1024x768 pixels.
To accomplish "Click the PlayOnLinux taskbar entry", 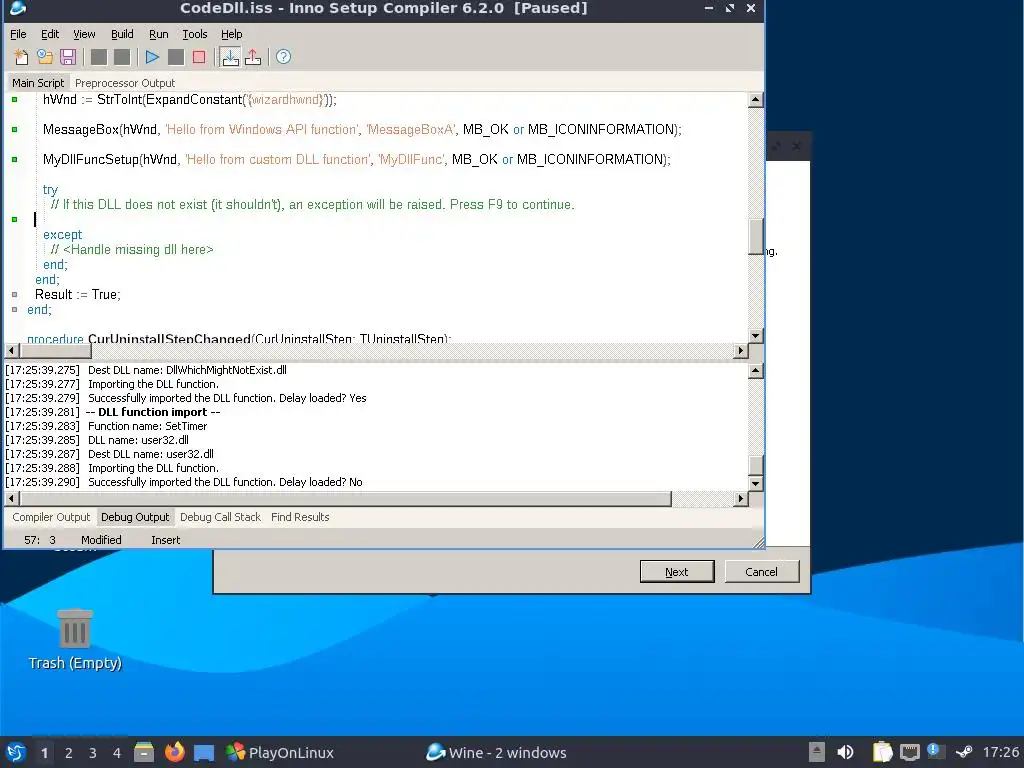I will point(280,753).
